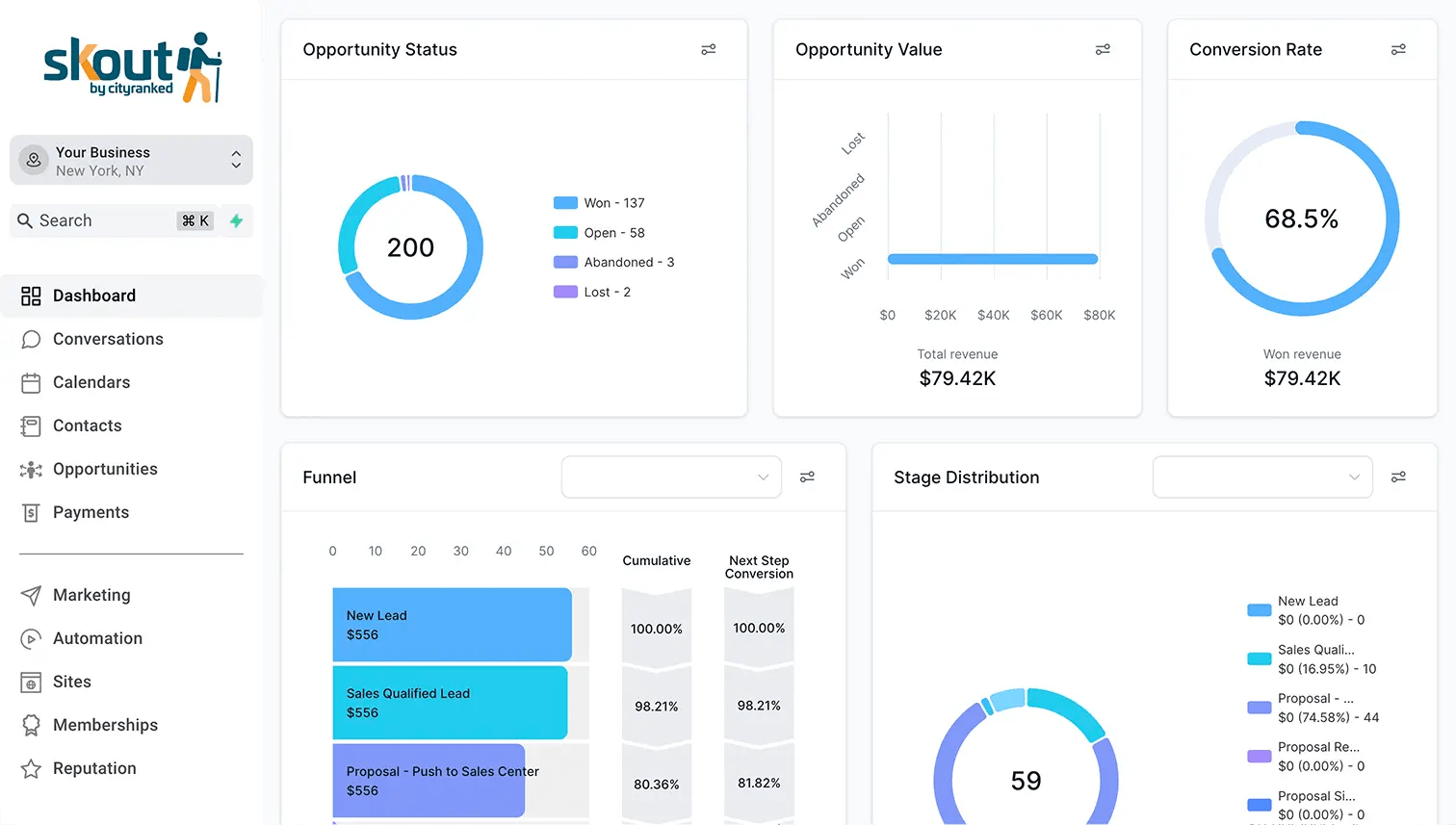Toggle Abandoned series in status legend

613,262
